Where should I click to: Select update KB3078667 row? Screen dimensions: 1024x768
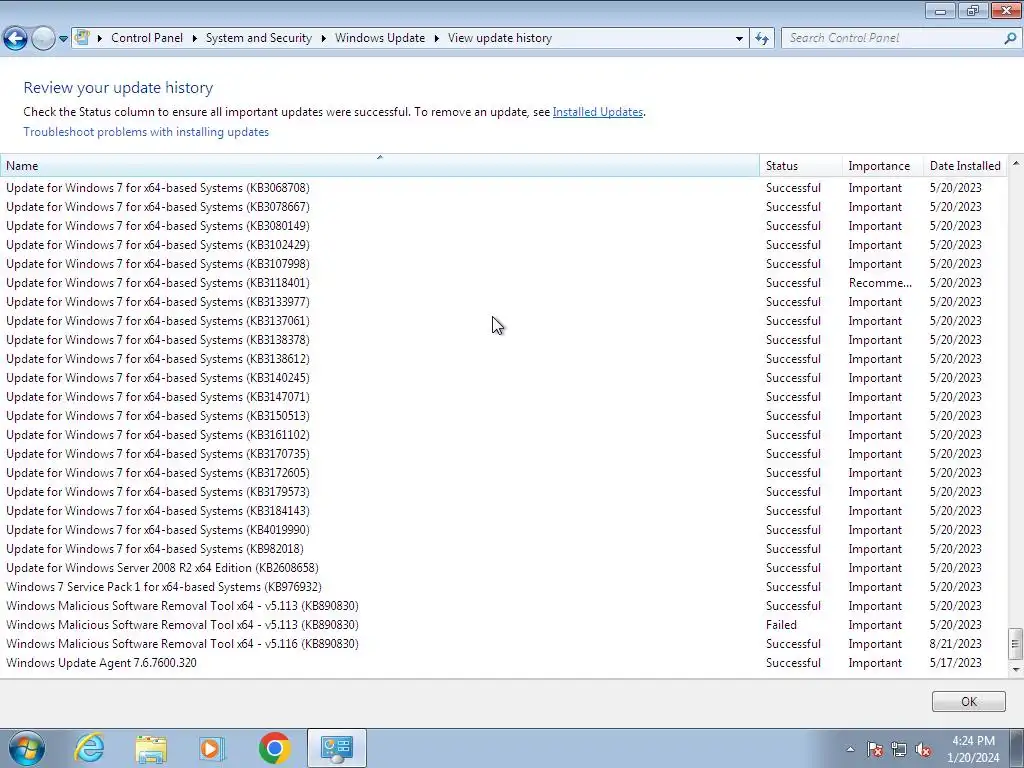coord(504,206)
